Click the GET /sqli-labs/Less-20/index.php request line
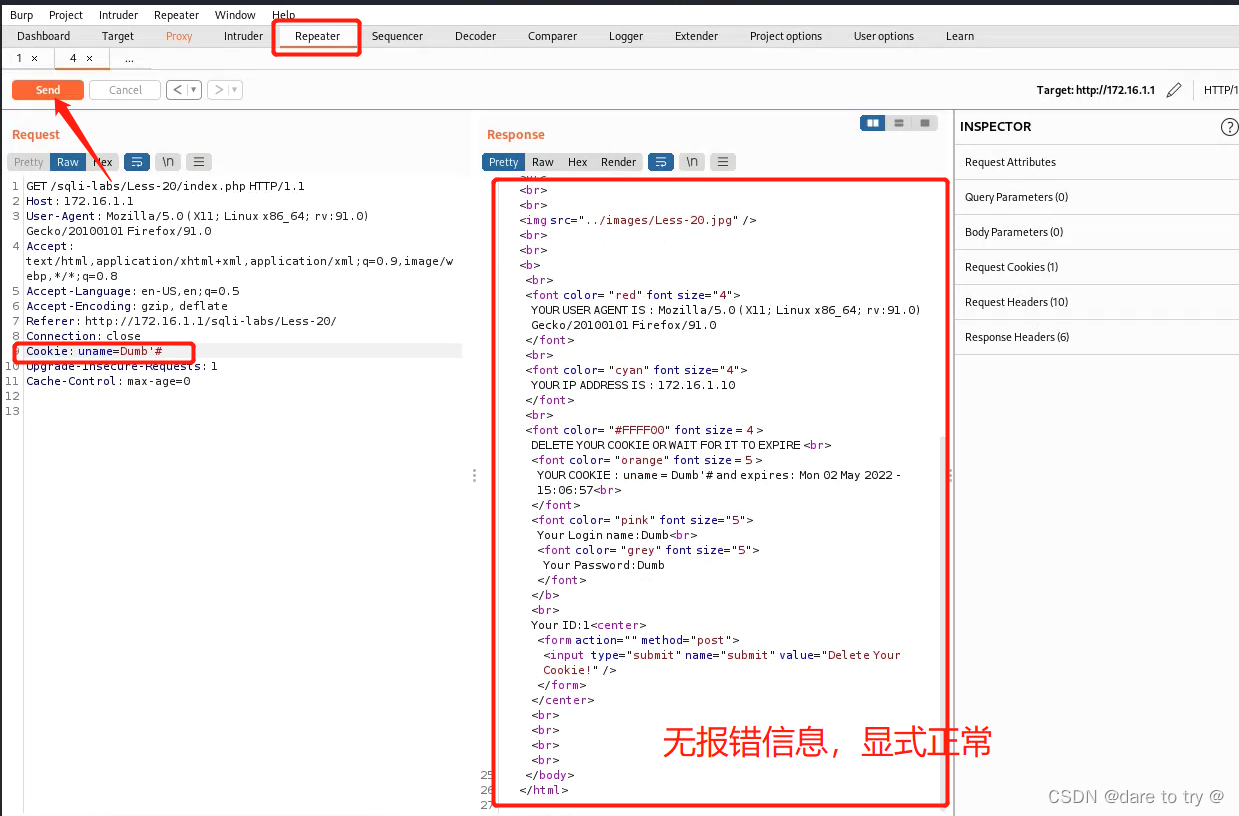Viewport: 1239px width, 816px height. 165,186
